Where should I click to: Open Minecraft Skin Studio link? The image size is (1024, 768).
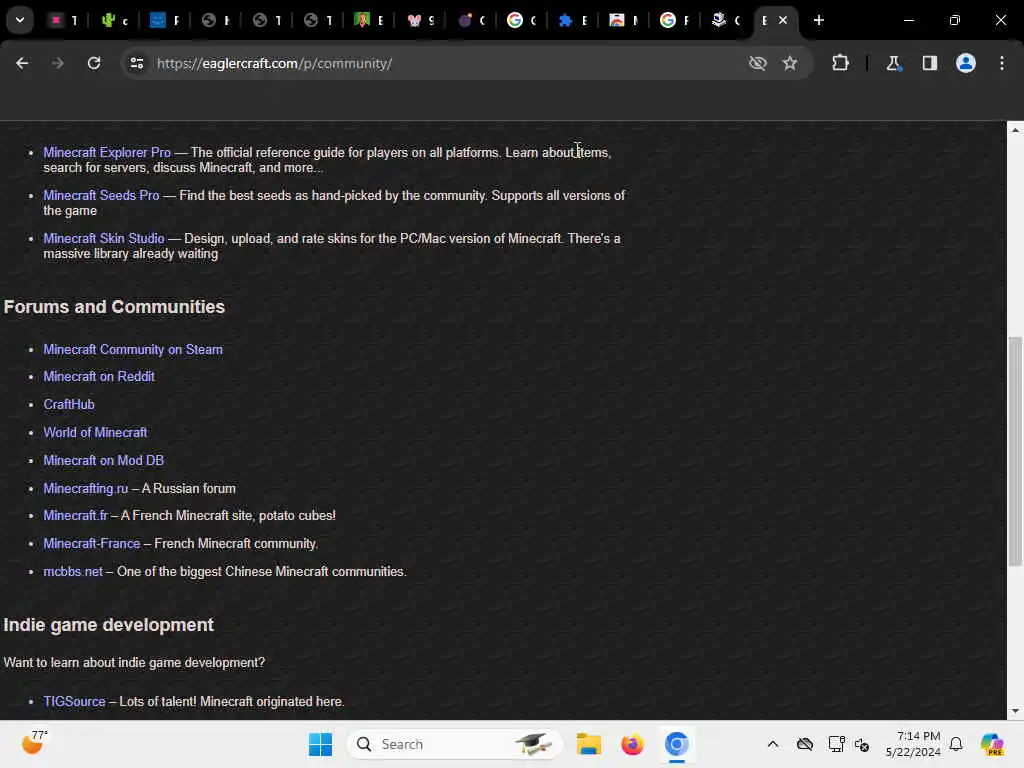(x=104, y=238)
